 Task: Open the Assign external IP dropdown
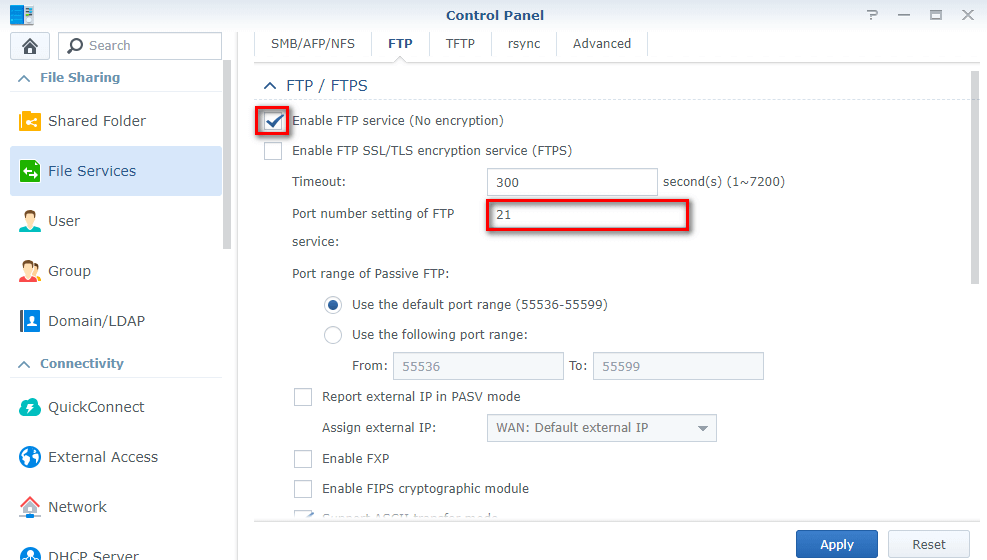point(602,428)
